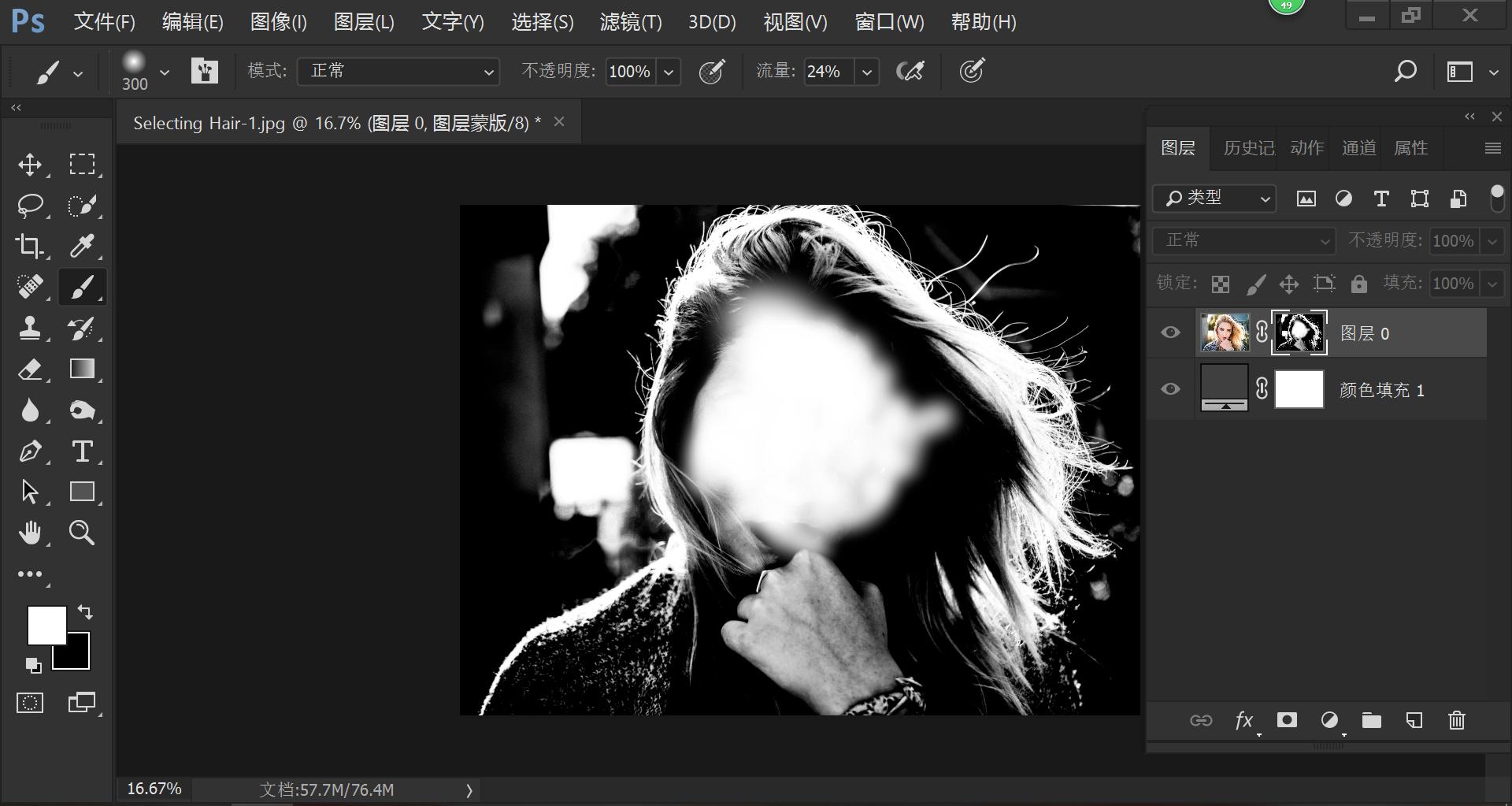The width and height of the screenshot is (1512, 806).
Task: Select the Horizontal Type tool
Action: click(82, 451)
